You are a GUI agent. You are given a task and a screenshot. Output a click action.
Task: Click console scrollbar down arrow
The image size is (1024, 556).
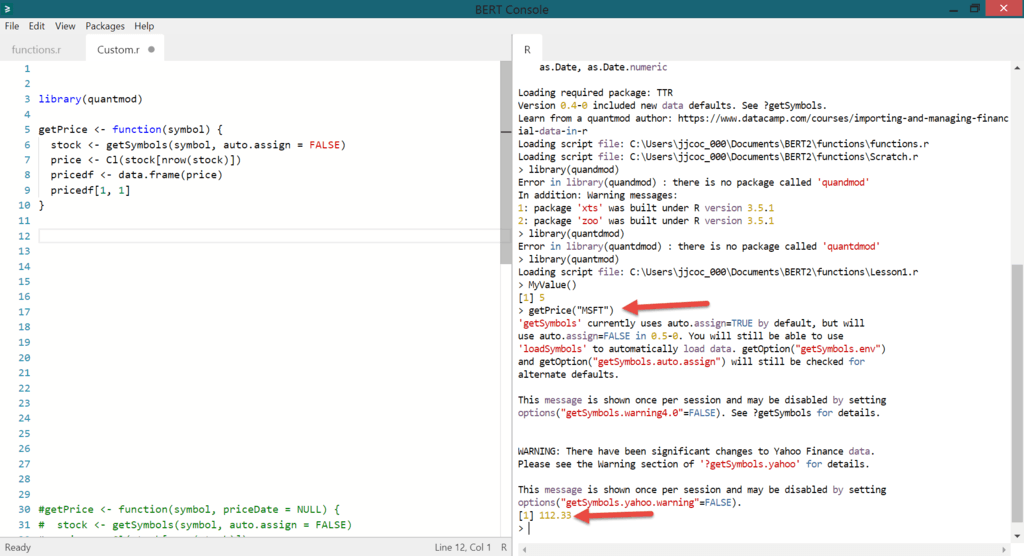[x=1017, y=536]
